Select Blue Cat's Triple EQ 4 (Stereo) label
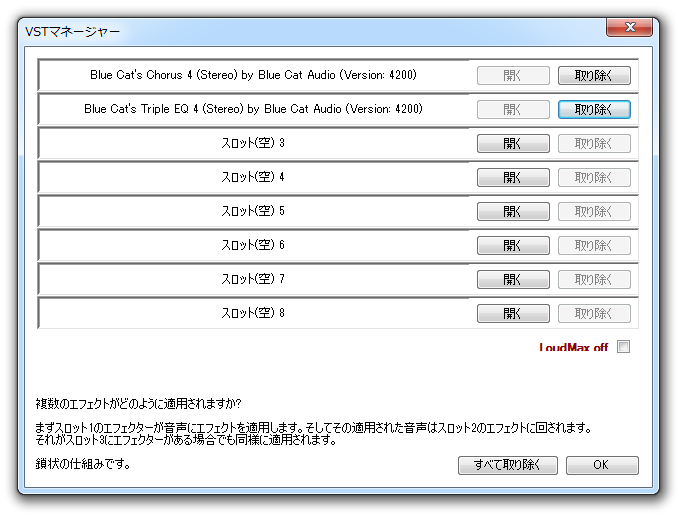This screenshot has width=681, height=516. tap(253, 109)
